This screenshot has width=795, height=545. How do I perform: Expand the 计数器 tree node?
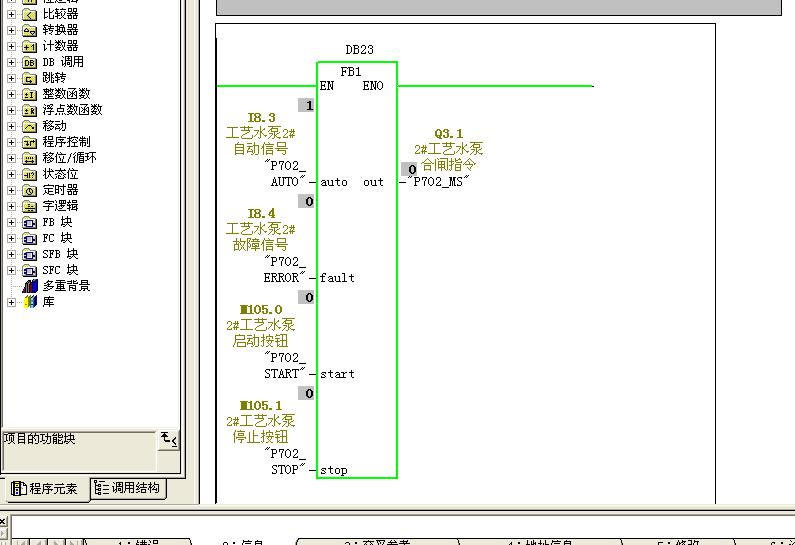coord(11,47)
